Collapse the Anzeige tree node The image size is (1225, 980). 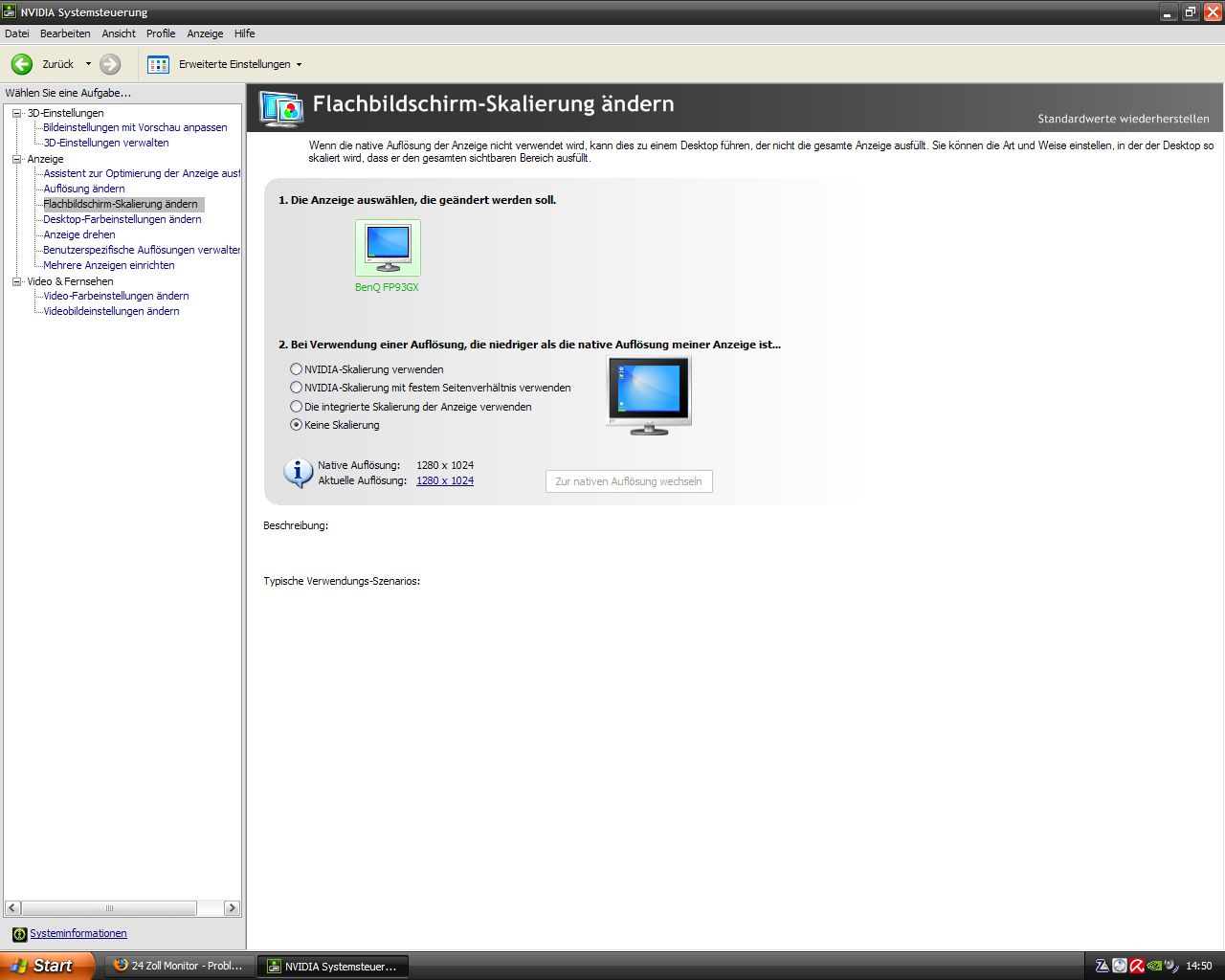coord(16,159)
